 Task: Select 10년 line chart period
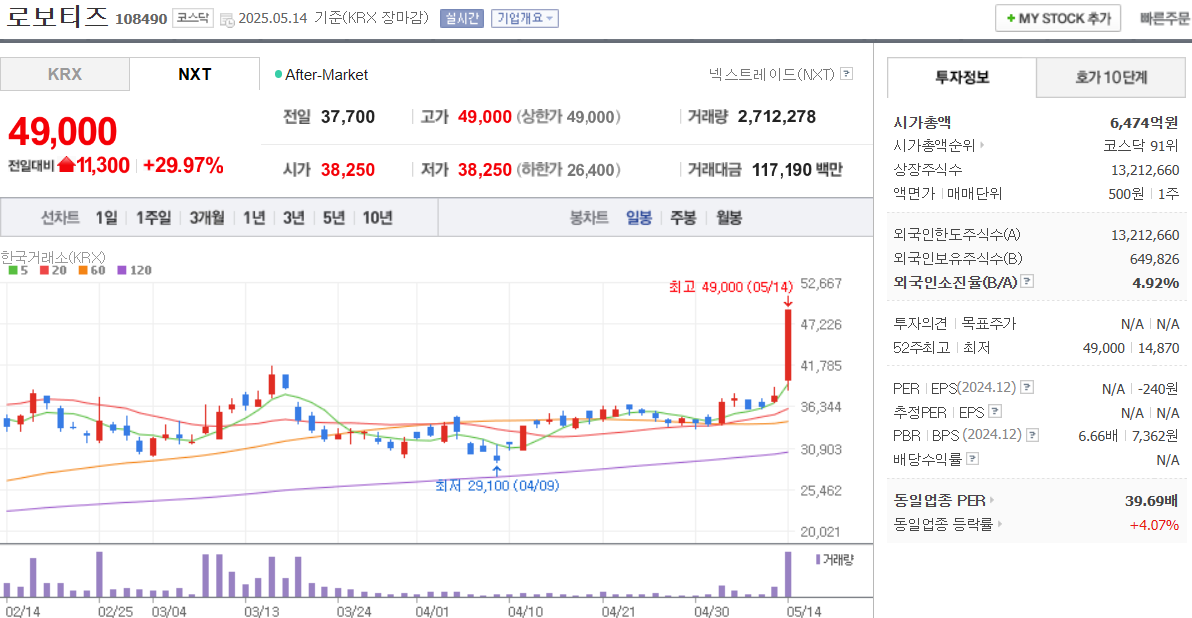[377, 218]
